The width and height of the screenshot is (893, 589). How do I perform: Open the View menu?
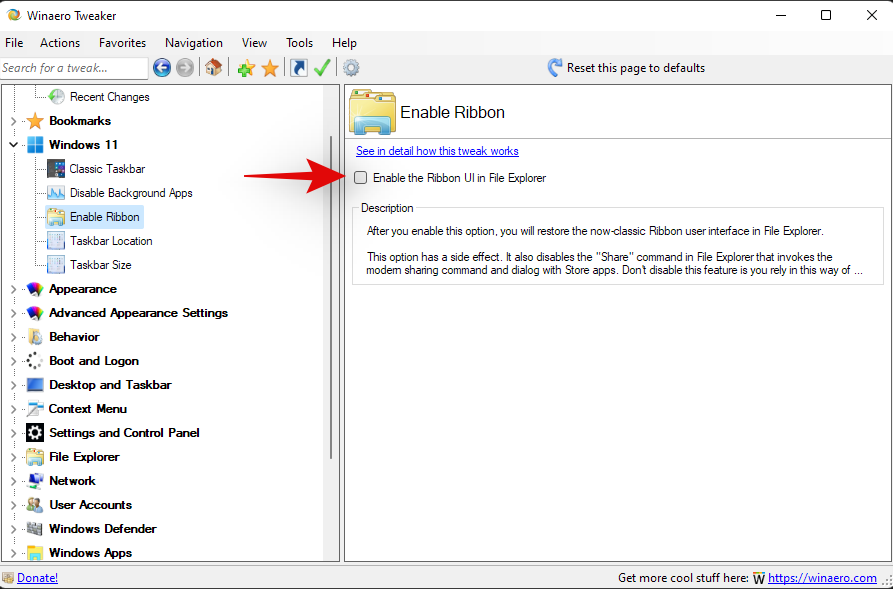pyautogui.click(x=254, y=43)
